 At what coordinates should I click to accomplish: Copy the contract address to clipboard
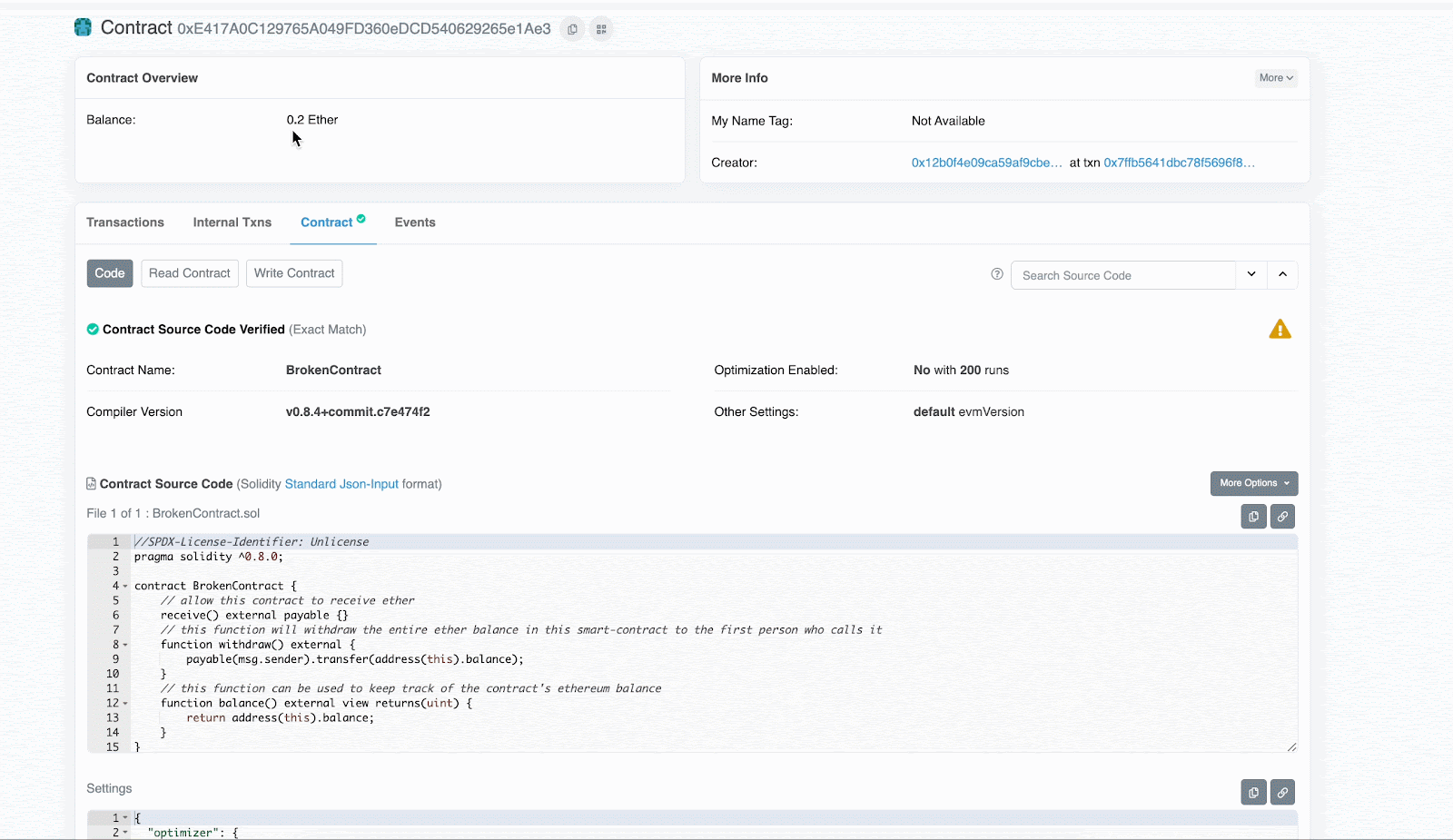pyautogui.click(x=572, y=29)
